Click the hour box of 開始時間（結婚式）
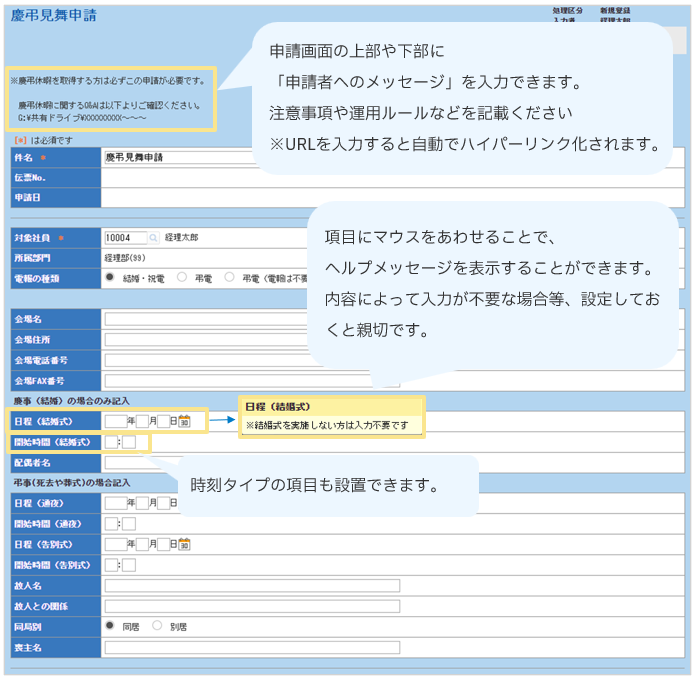Screen dimensions: 697x679 pyautogui.click(x=111, y=442)
